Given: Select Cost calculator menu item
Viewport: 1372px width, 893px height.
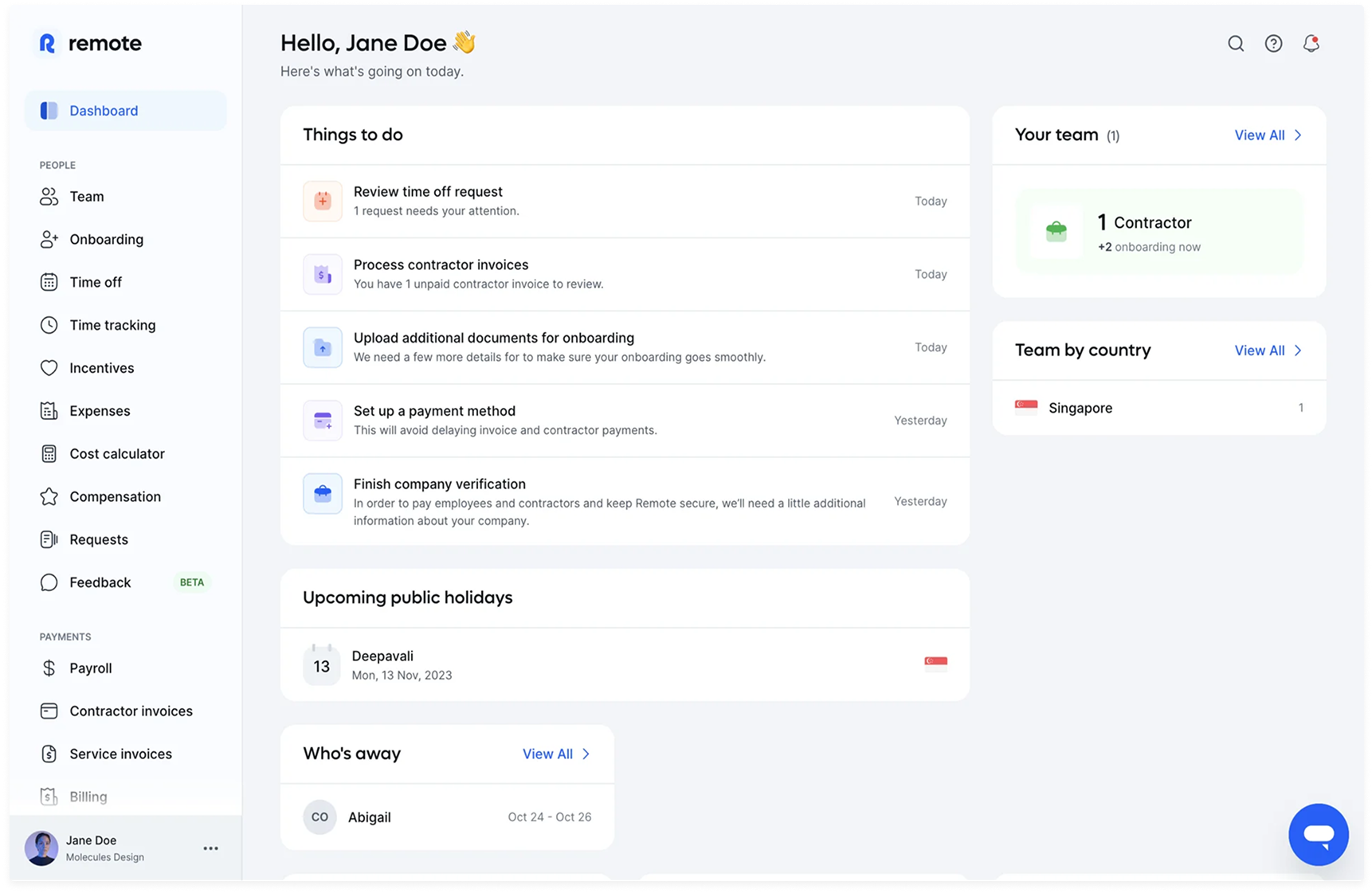Looking at the screenshot, I should [x=117, y=453].
